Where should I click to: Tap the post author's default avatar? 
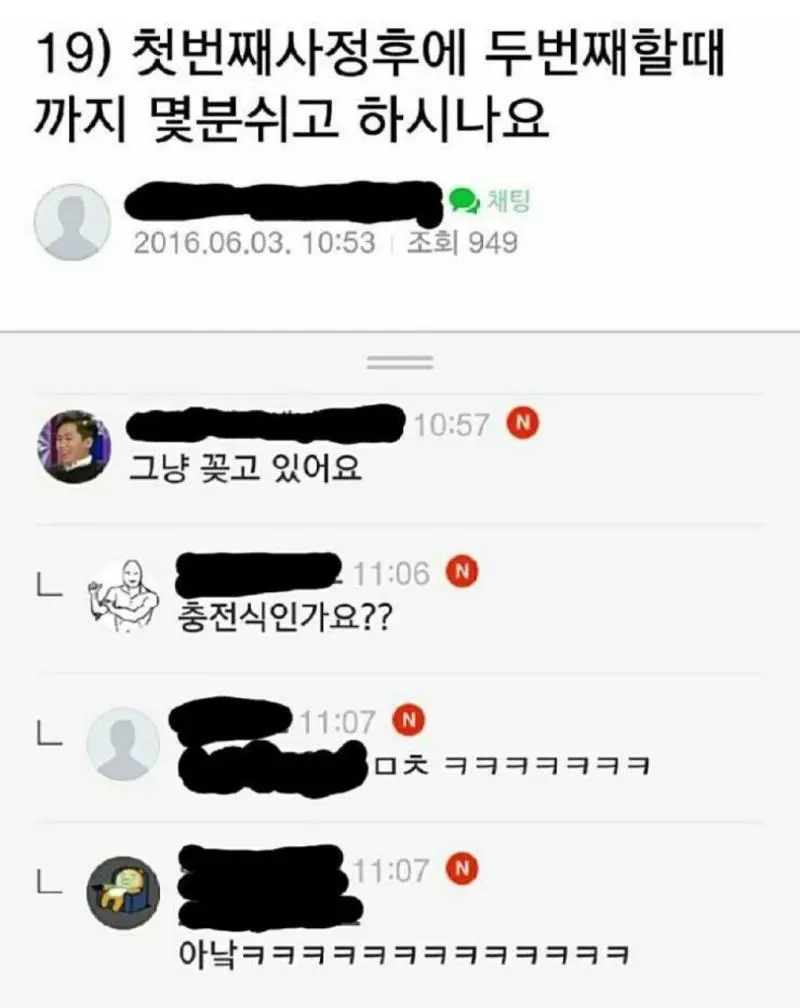72,222
